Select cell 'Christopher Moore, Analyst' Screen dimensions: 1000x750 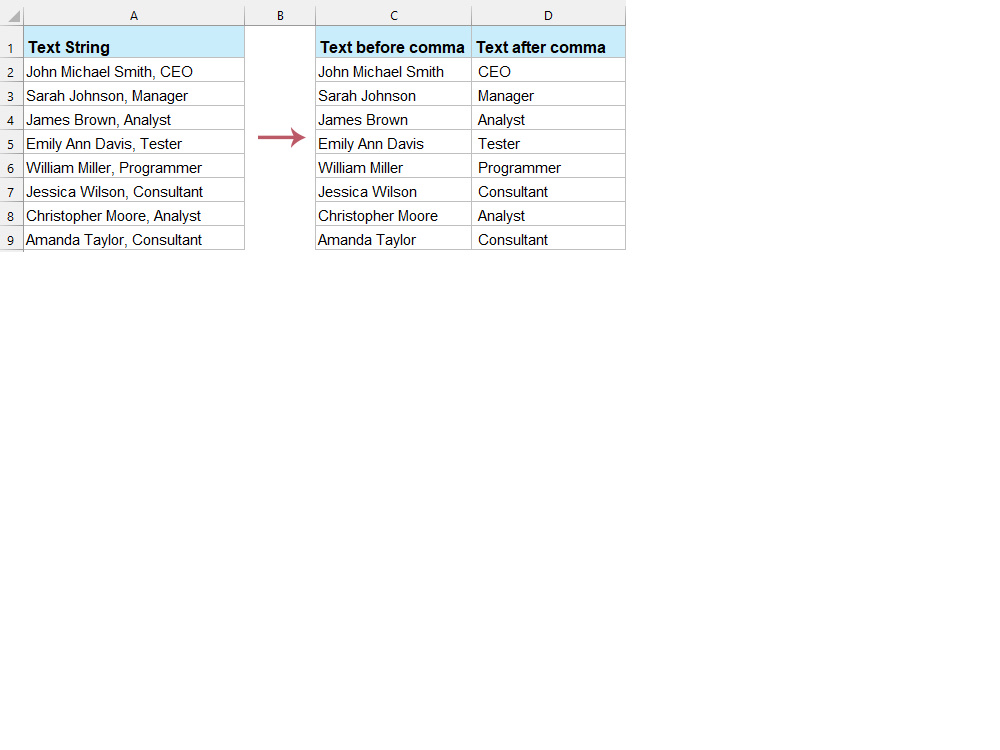click(134, 214)
